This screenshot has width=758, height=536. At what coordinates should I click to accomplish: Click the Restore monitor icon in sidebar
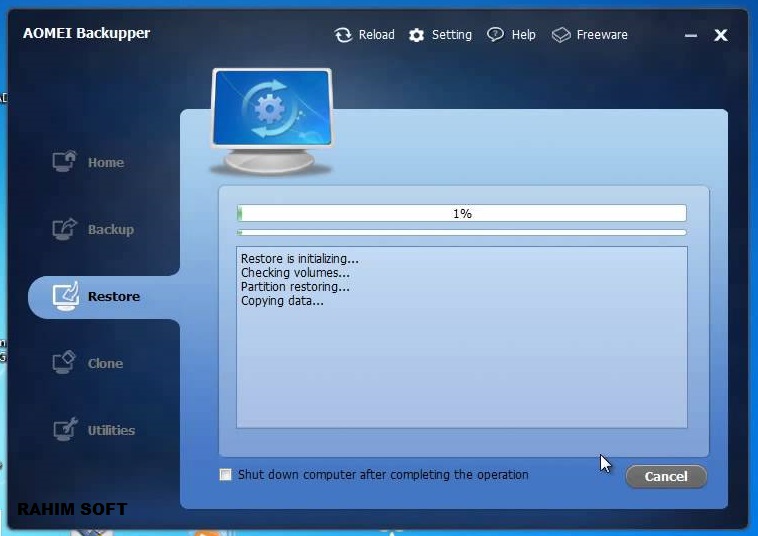pyautogui.click(x=65, y=296)
